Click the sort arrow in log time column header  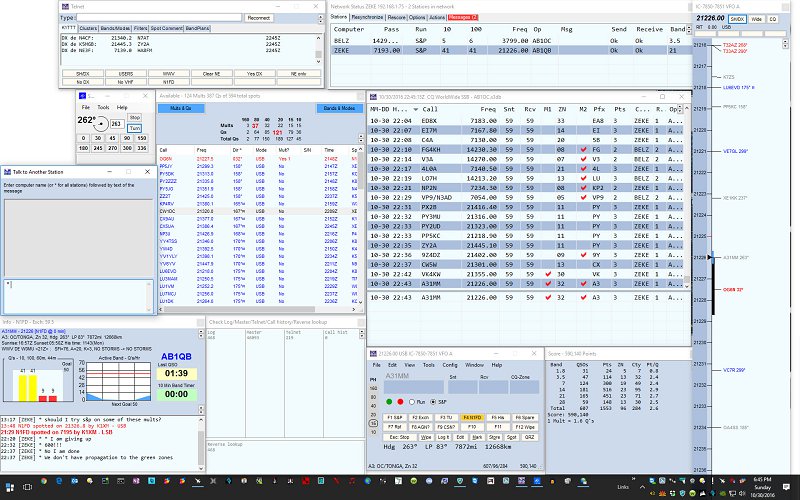point(416,109)
